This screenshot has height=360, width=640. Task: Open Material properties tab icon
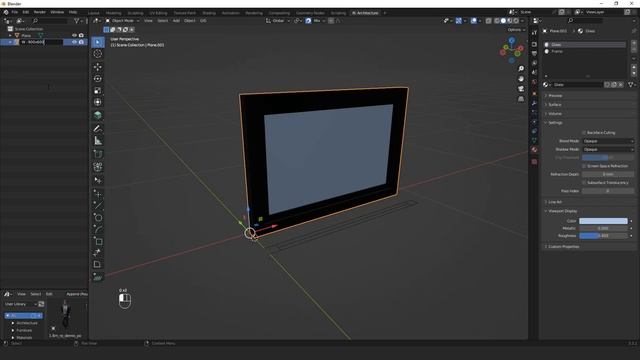[534, 150]
